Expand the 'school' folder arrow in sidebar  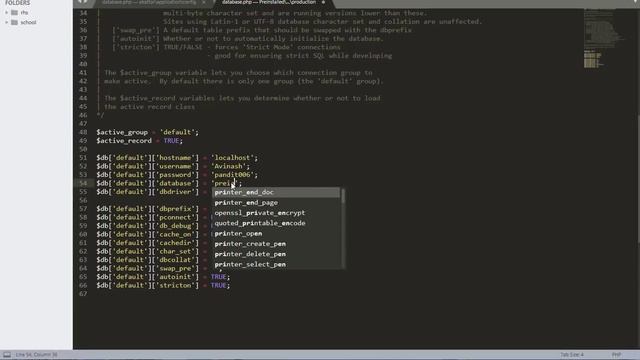pos(7,22)
